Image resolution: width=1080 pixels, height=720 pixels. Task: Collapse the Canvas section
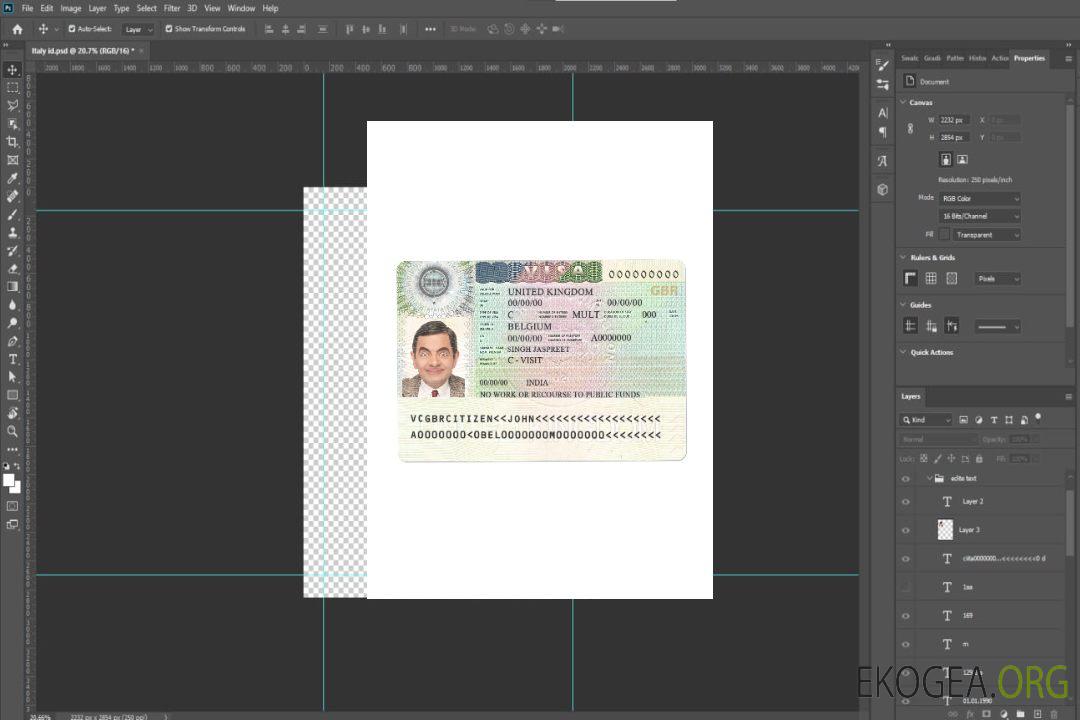(903, 102)
